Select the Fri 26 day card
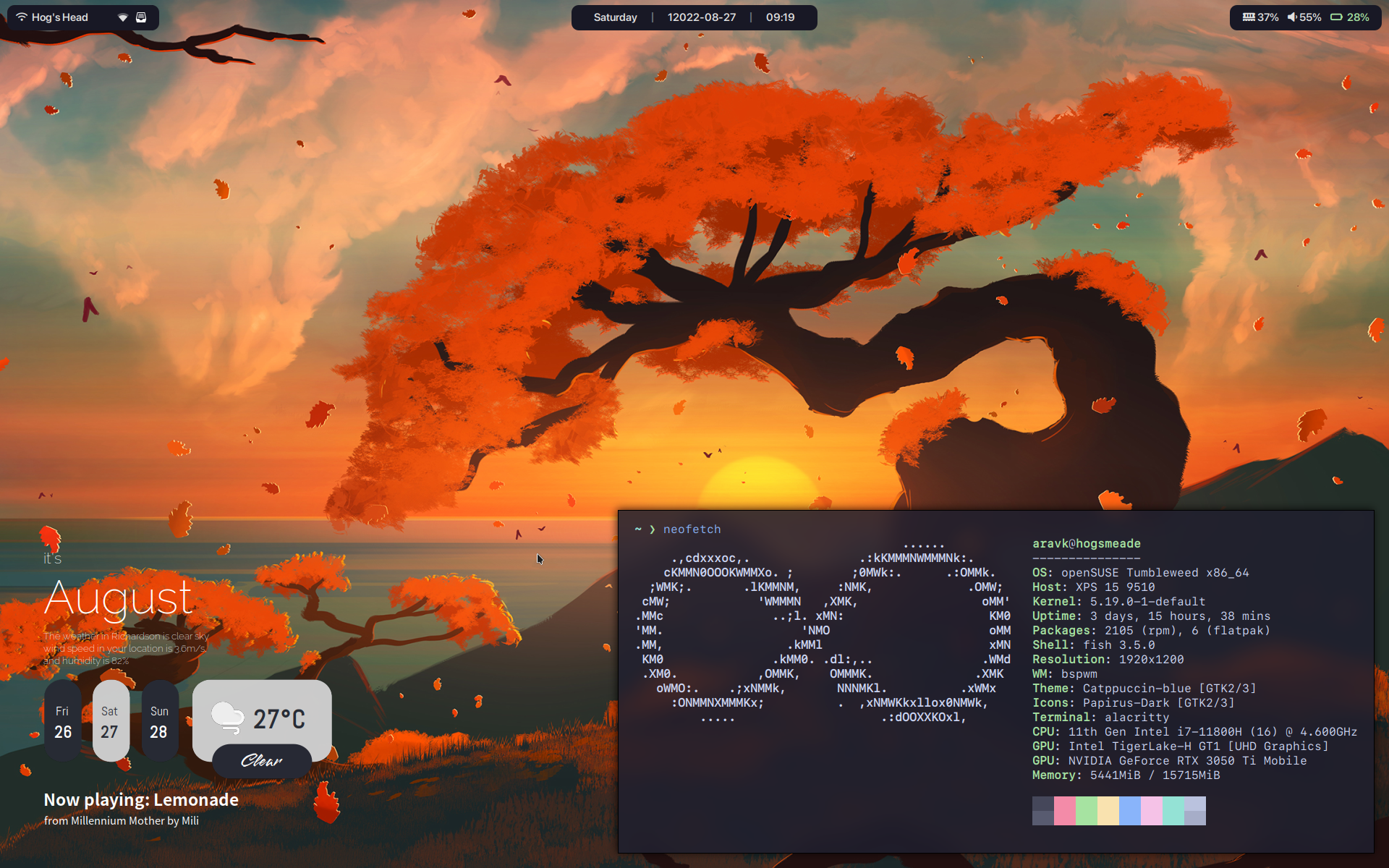 pyautogui.click(x=63, y=720)
